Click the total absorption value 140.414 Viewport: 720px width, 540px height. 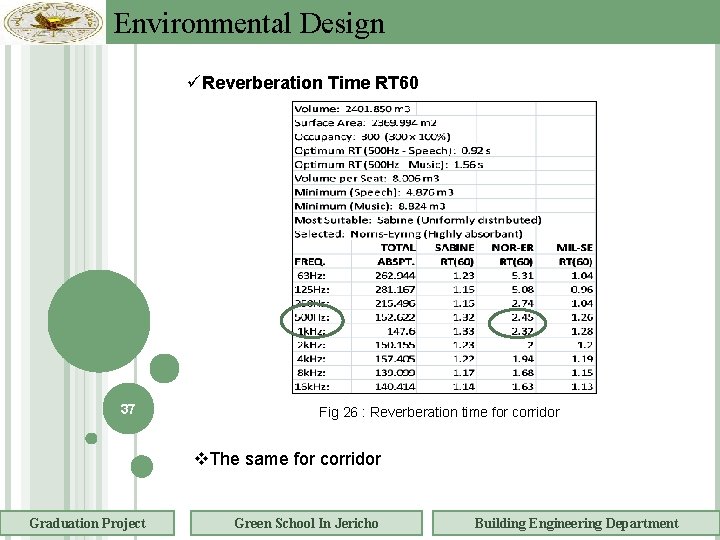click(x=395, y=386)
